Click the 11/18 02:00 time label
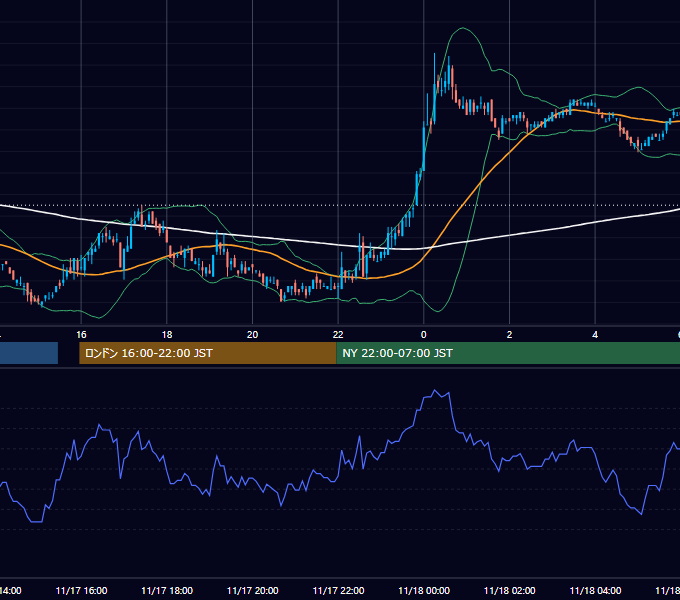680x600 pixels. pos(510,590)
